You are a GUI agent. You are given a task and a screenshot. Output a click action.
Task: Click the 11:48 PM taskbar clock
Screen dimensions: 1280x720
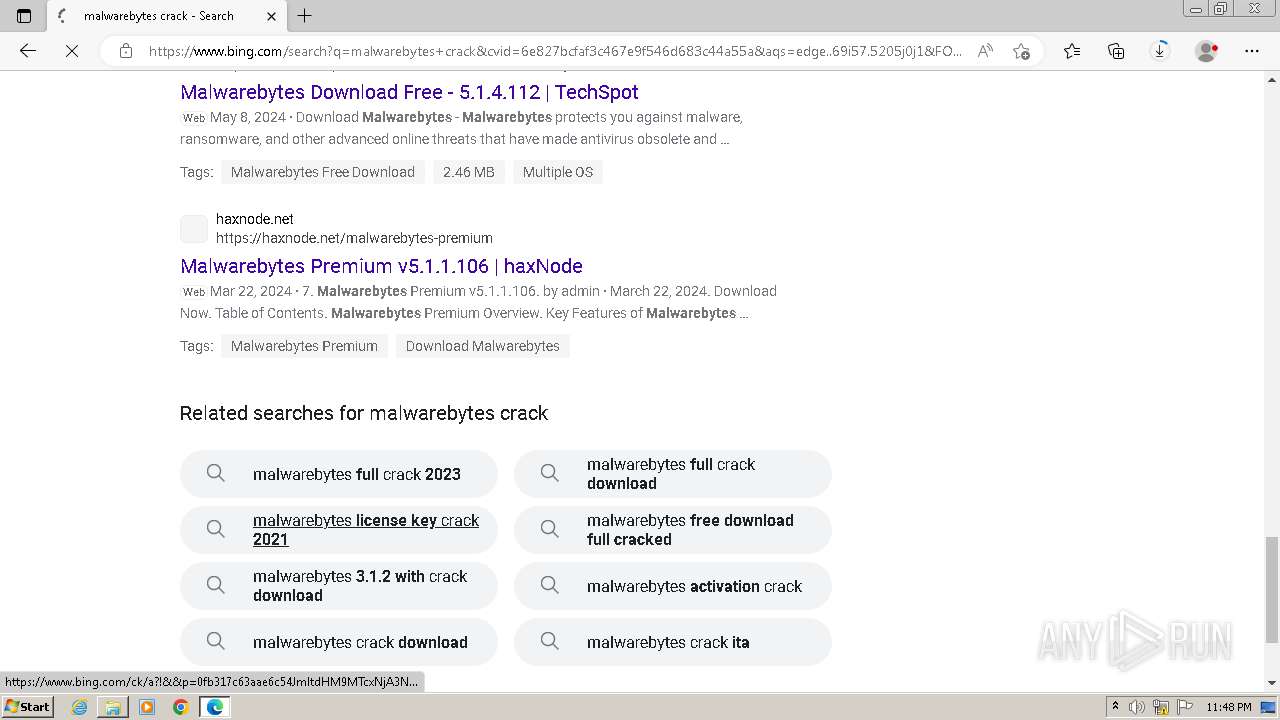pos(1229,707)
